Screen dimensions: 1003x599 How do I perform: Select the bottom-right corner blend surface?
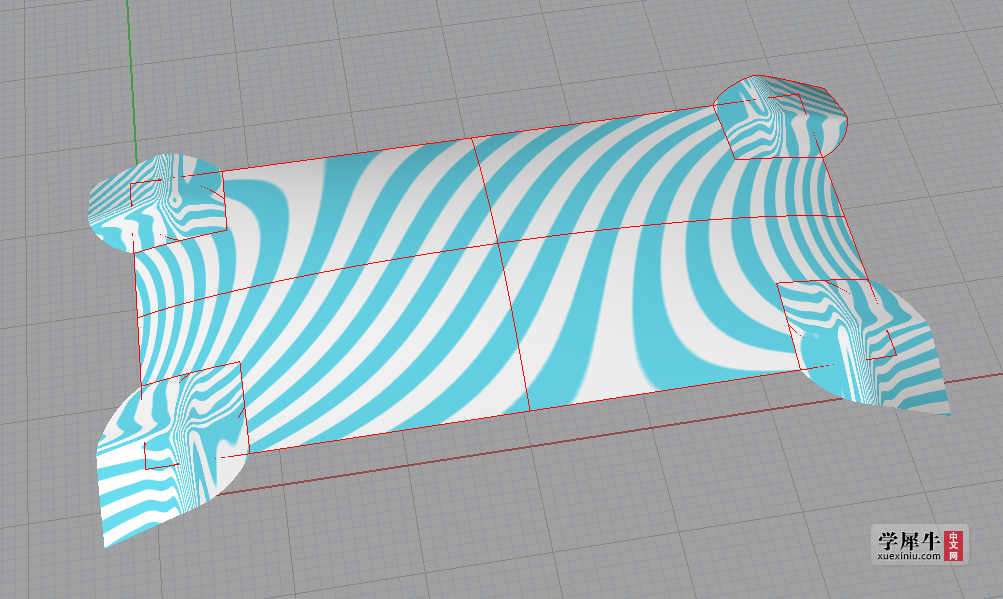(864, 346)
